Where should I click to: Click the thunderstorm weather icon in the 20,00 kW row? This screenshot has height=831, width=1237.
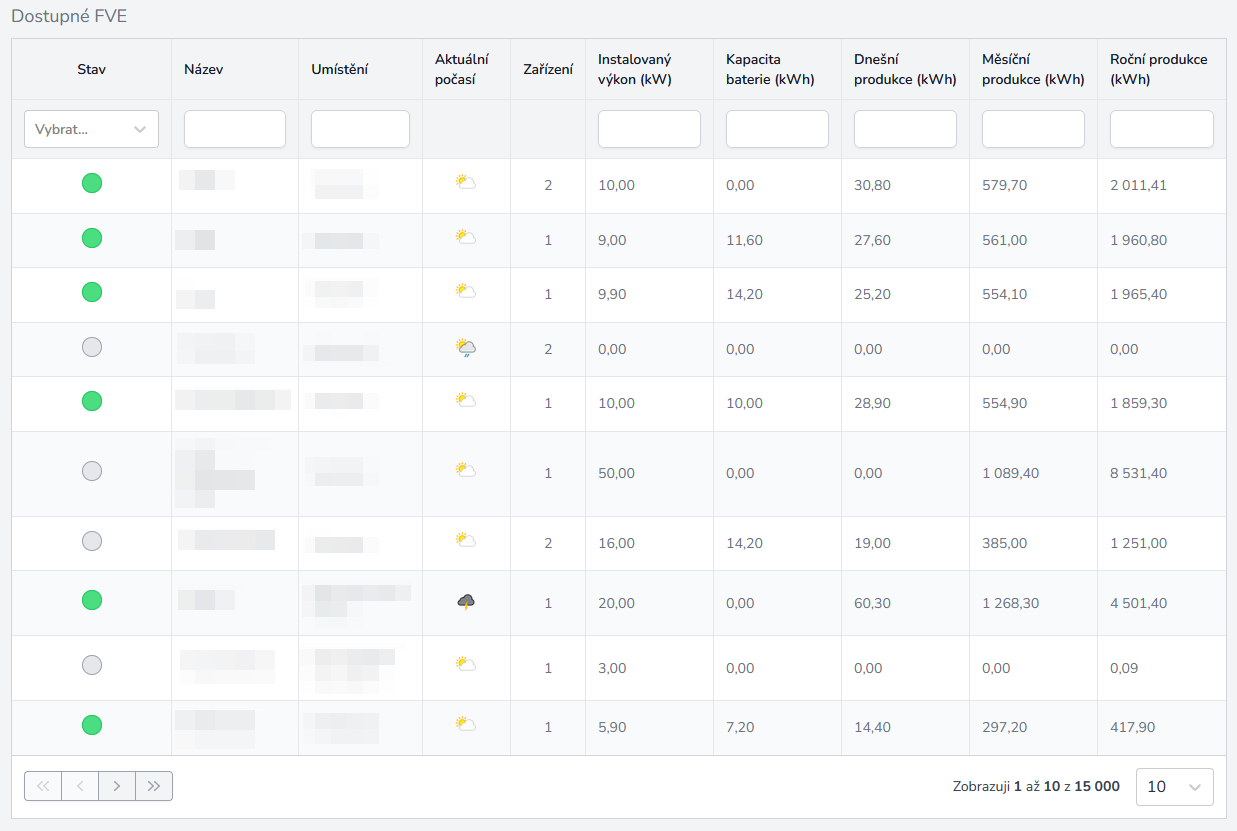(465, 602)
